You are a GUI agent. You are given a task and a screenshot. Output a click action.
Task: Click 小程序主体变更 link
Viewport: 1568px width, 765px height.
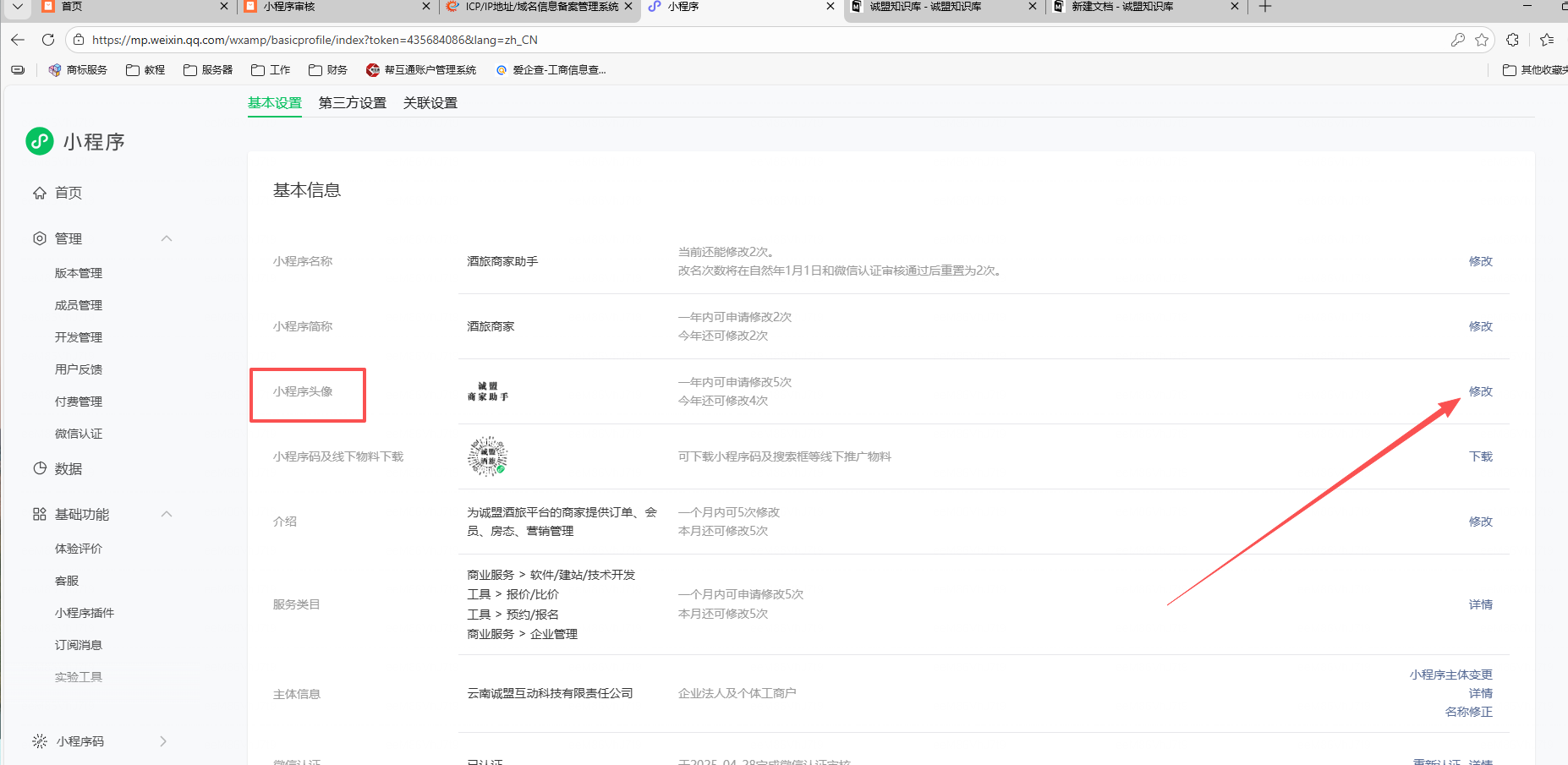click(1450, 675)
